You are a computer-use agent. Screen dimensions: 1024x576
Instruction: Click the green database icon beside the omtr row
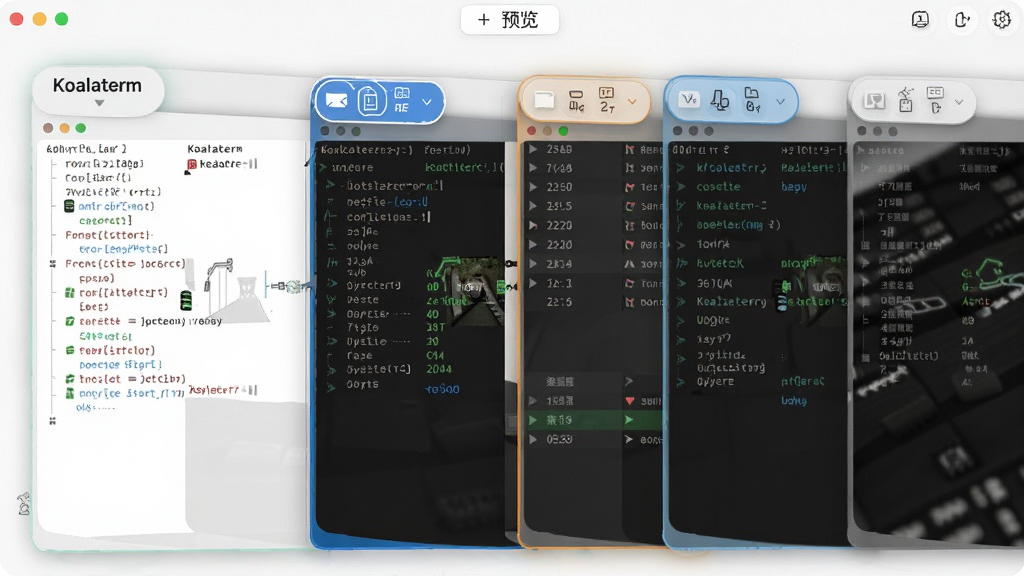tap(69, 206)
